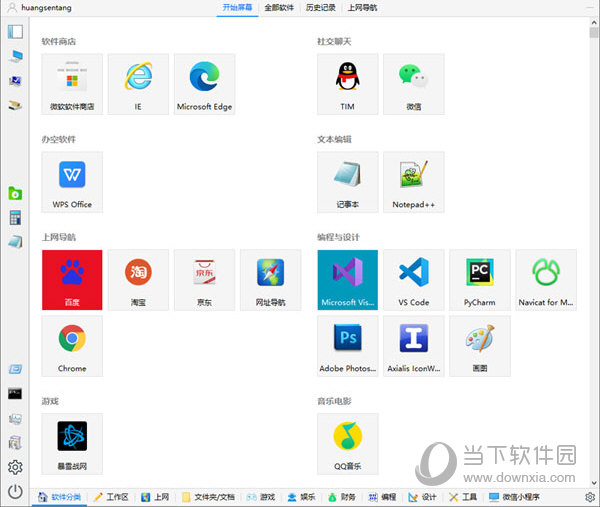
Task: Open the 京东 tile
Action: tap(204, 280)
